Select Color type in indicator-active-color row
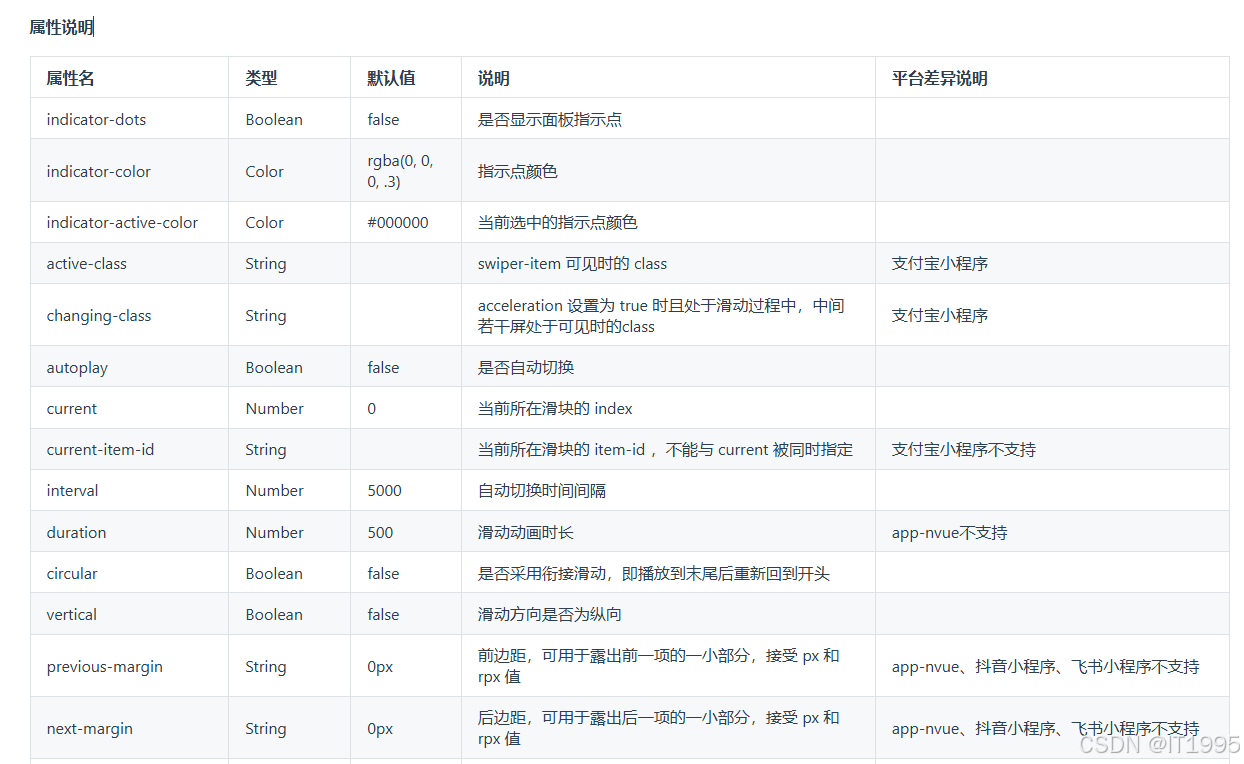Viewport: 1244px width, 764px height. coord(265,222)
